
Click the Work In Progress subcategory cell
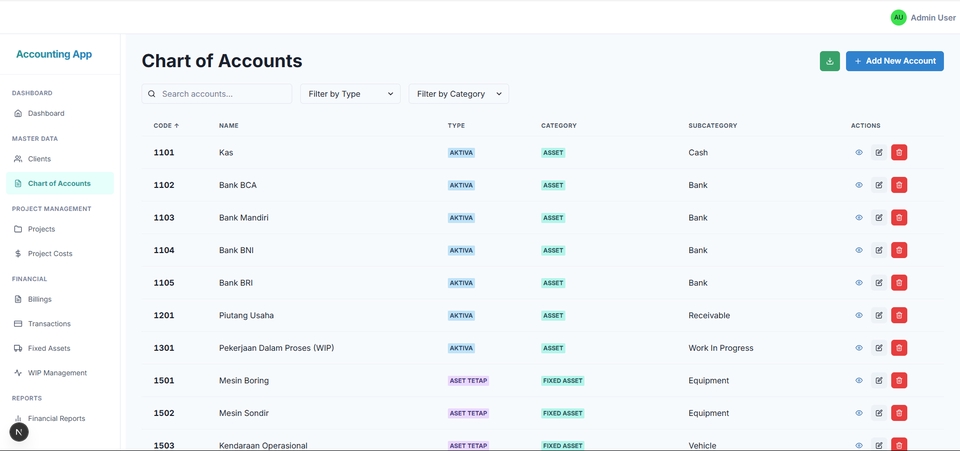[721, 348]
